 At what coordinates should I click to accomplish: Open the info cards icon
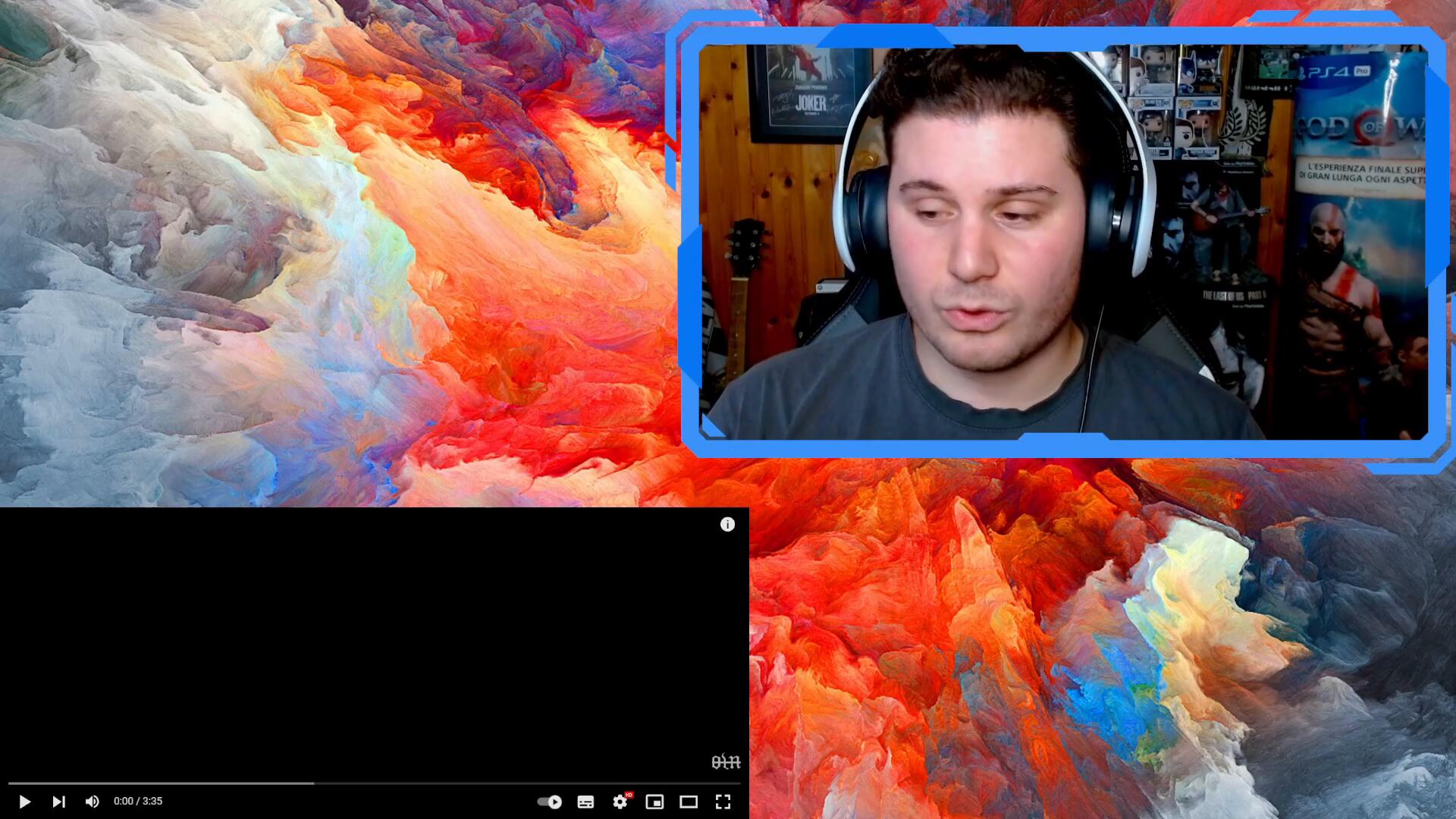727,524
